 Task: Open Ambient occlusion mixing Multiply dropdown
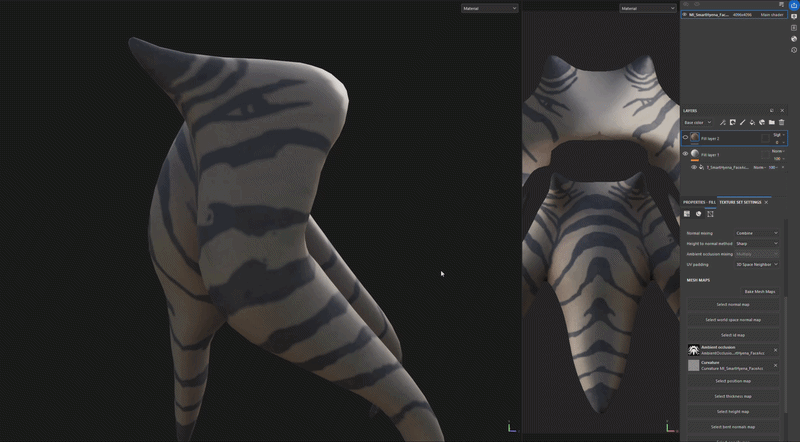(757, 254)
